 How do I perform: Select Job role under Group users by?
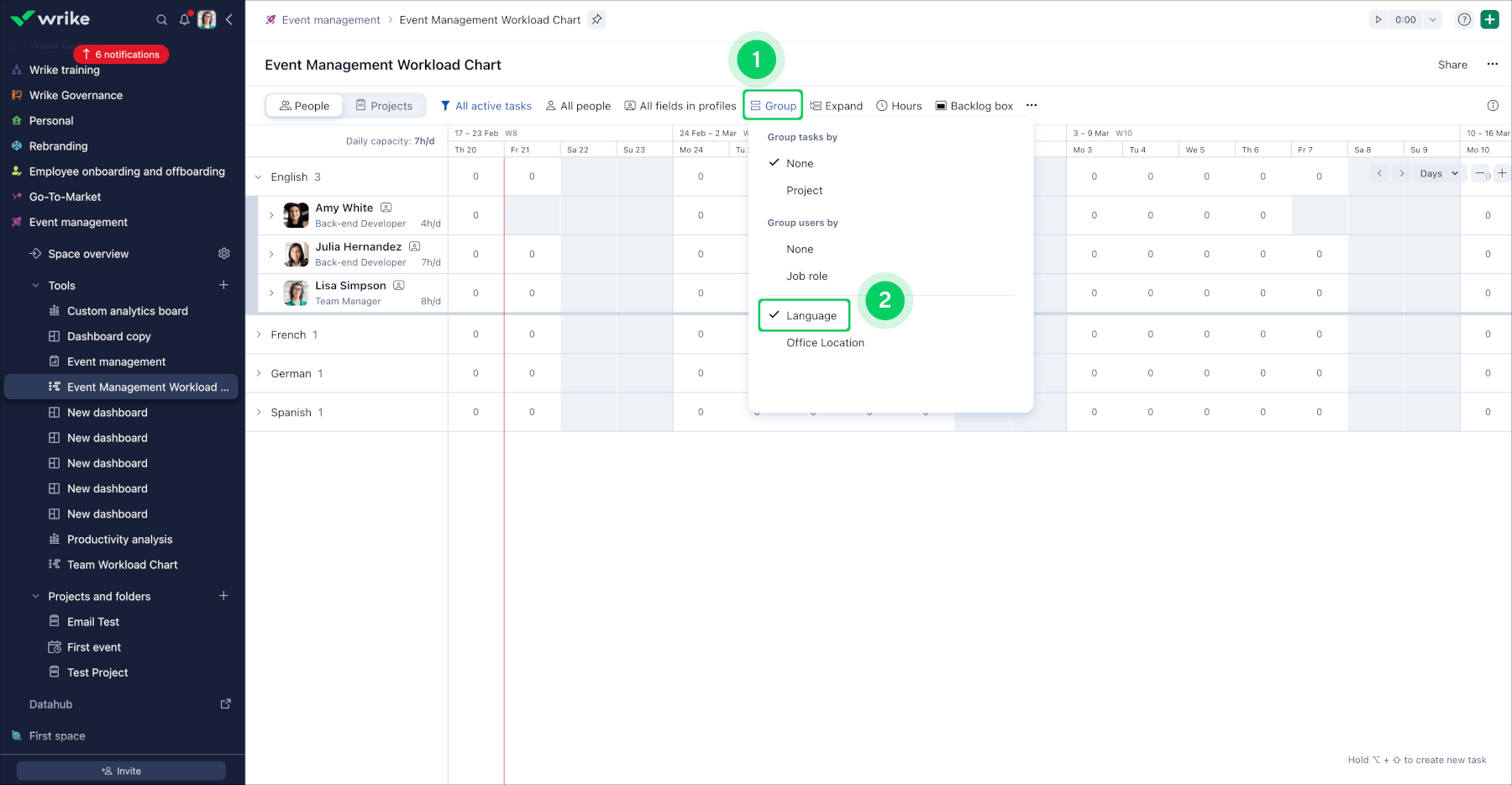(807, 277)
